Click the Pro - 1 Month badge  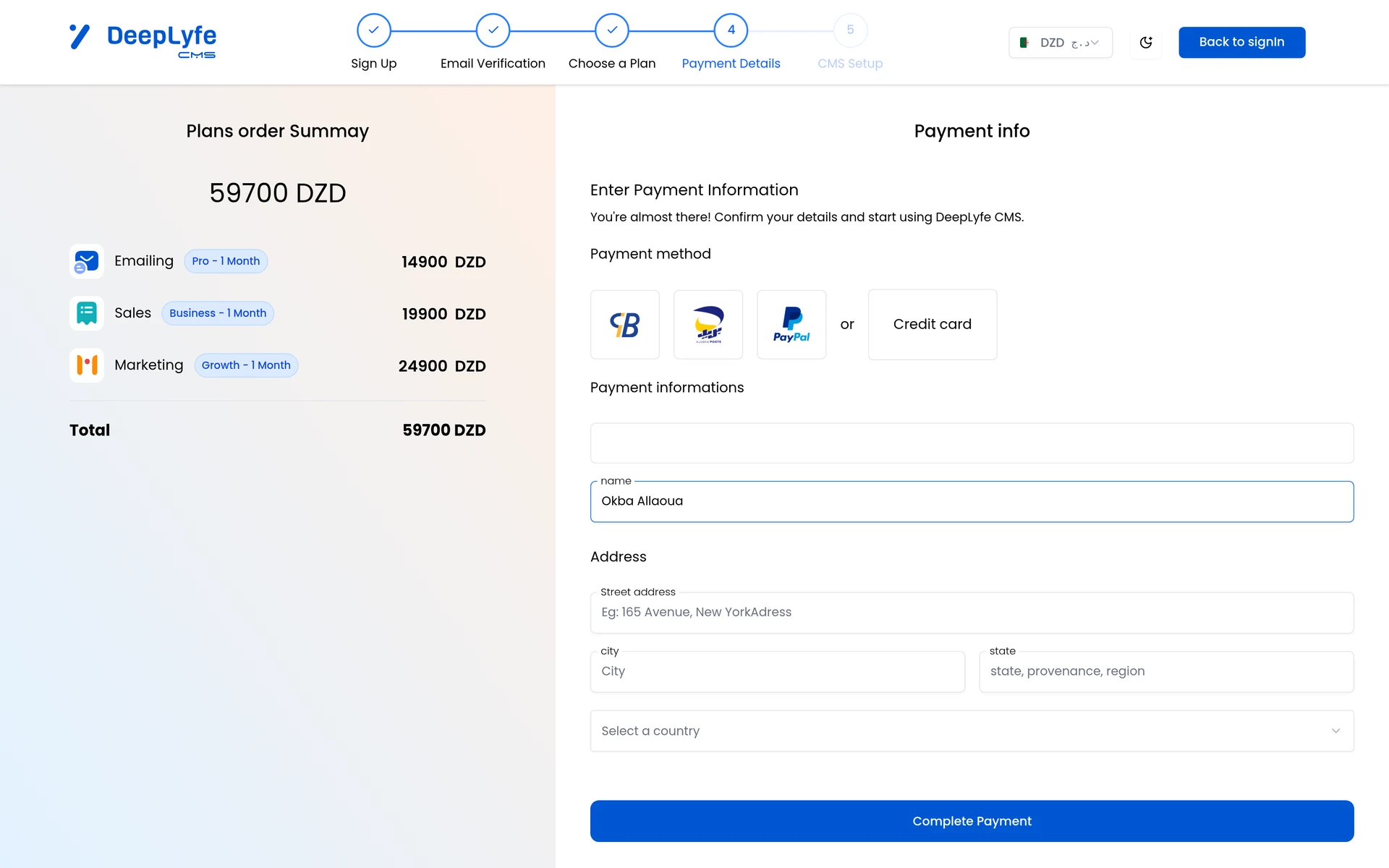tap(226, 261)
